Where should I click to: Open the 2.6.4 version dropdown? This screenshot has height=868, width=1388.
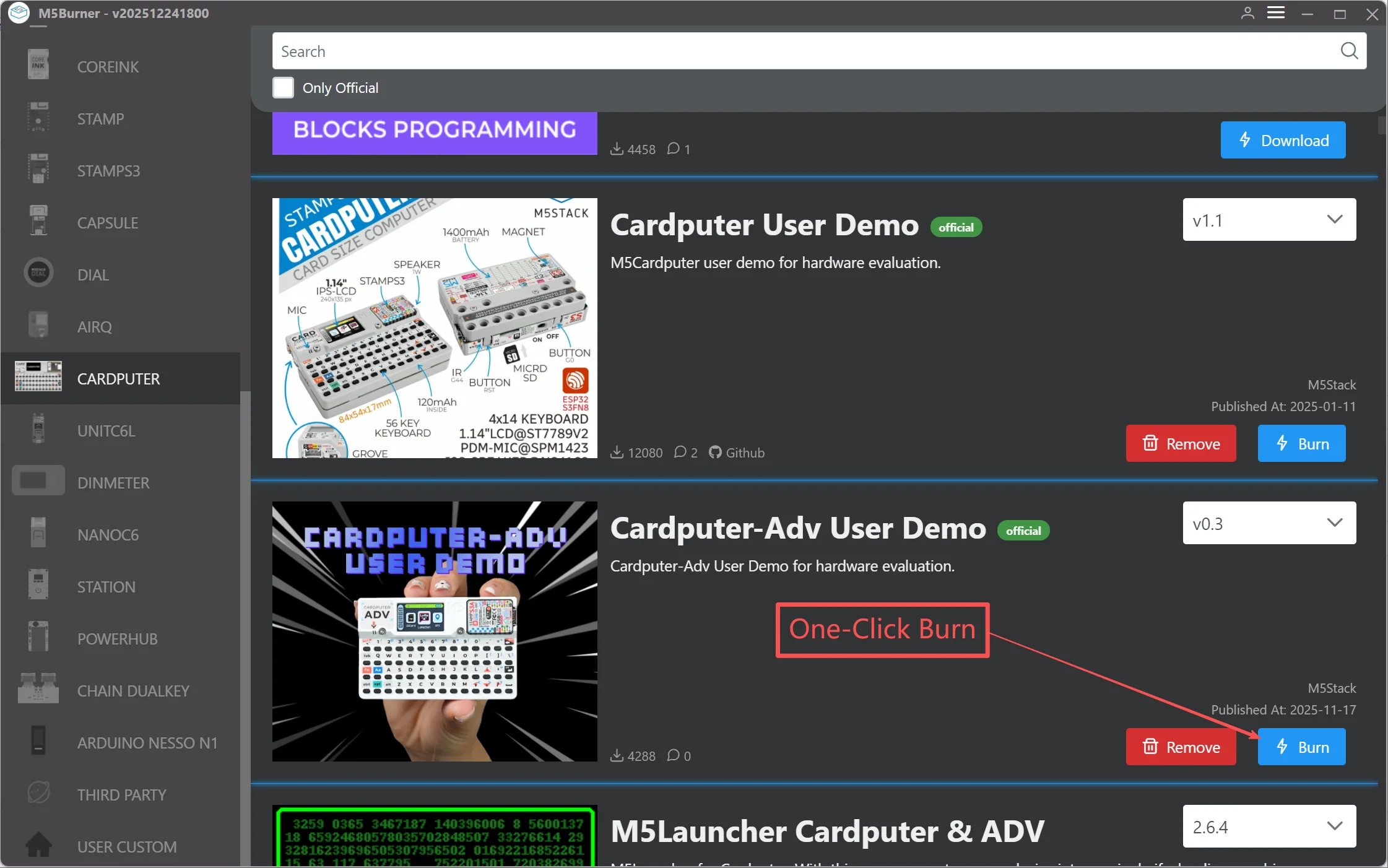coord(1269,827)
